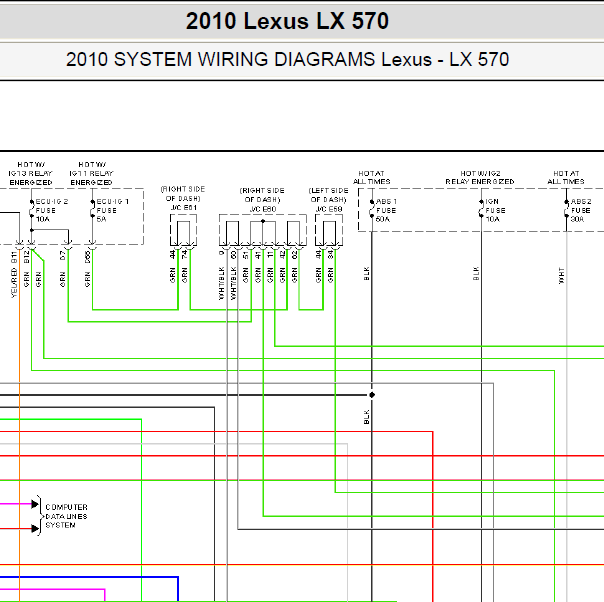
Task: Click the "BLK" label below the black junction dot
Action: (366, 417)
